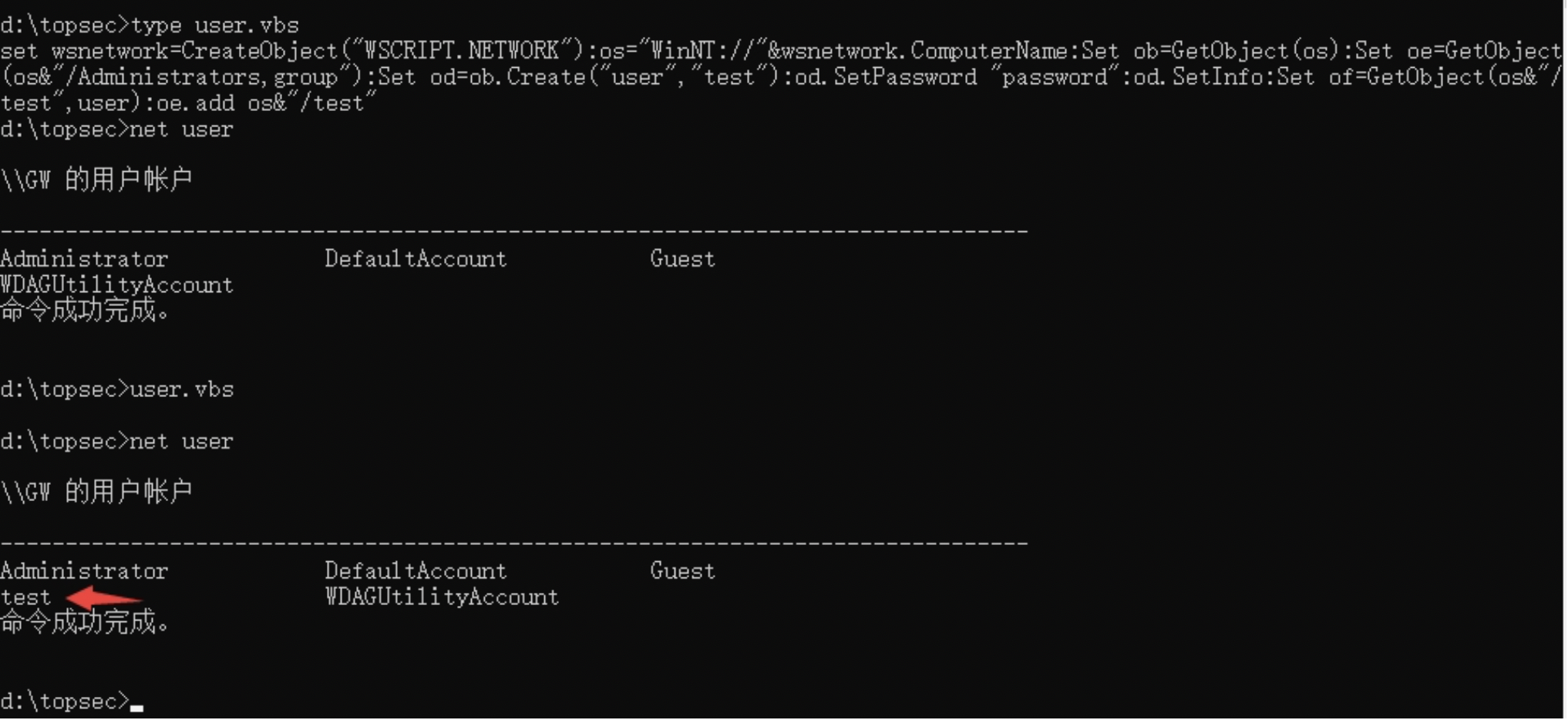Click Guest in the user list containing test
This screenshot has height=720, width=1568.
coord(682,571)
